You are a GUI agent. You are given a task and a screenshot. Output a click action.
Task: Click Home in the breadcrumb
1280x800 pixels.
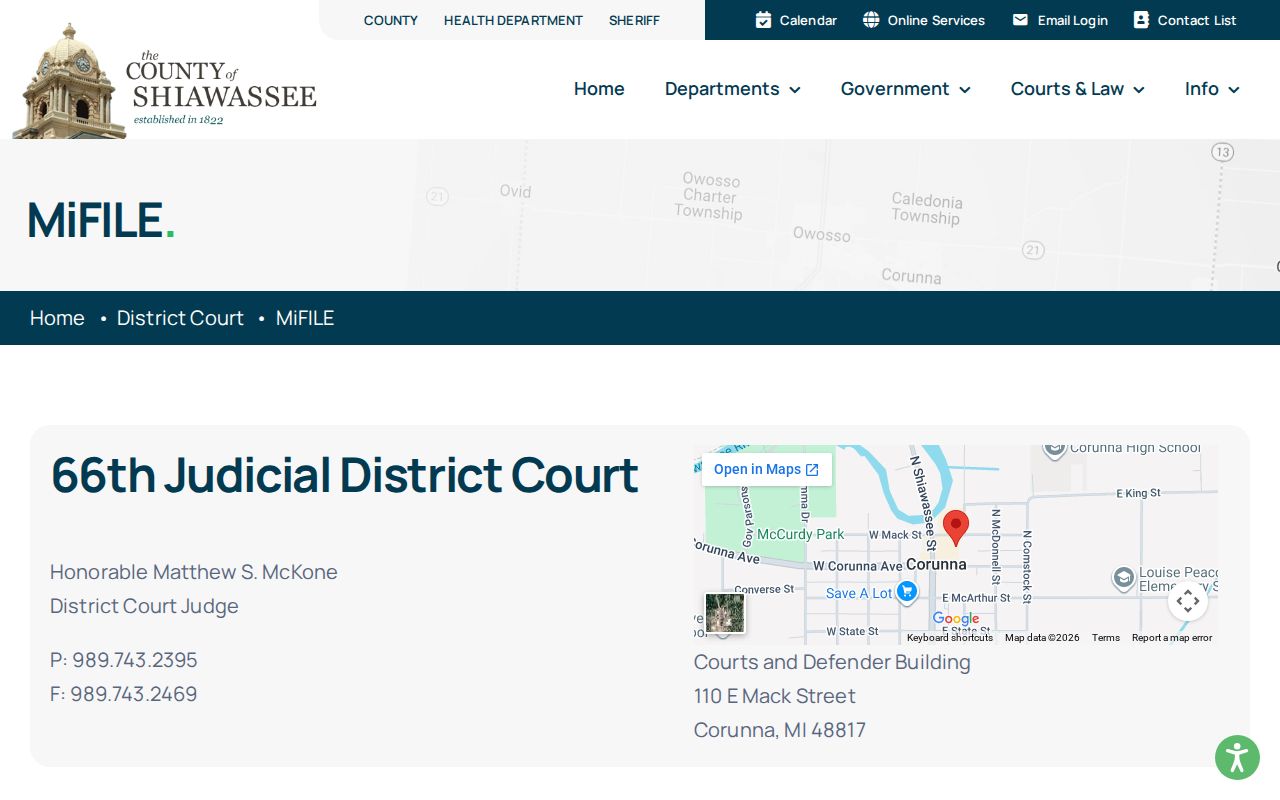click(57, 318)
